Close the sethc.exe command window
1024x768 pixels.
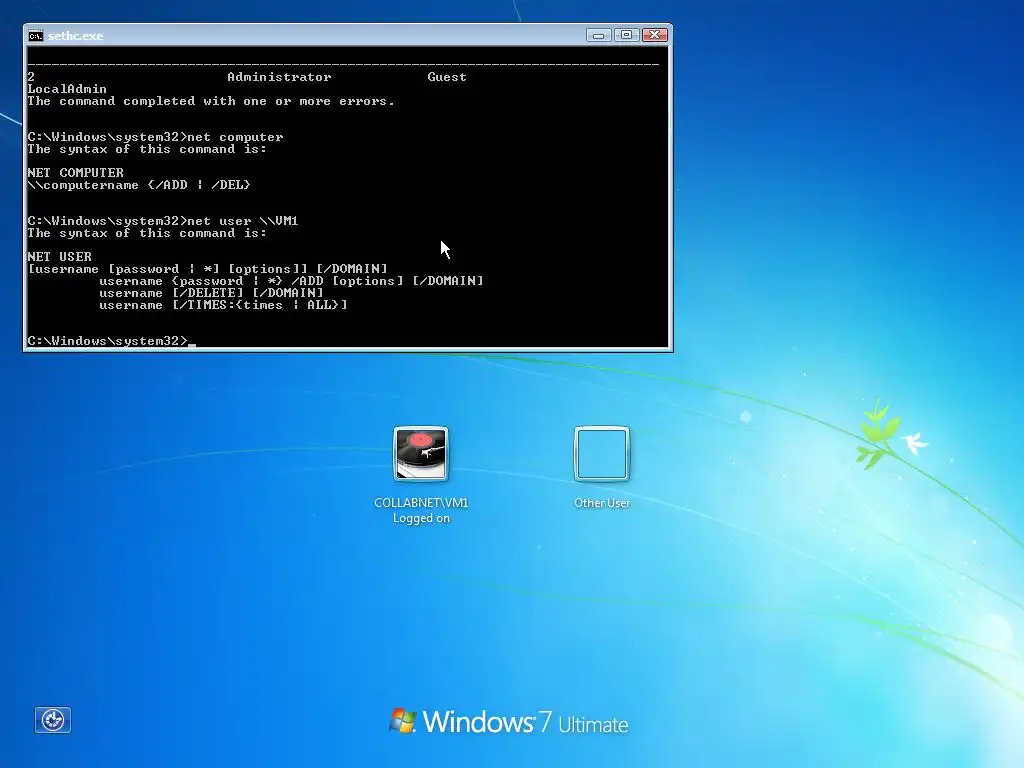click(x=655, y=35)
